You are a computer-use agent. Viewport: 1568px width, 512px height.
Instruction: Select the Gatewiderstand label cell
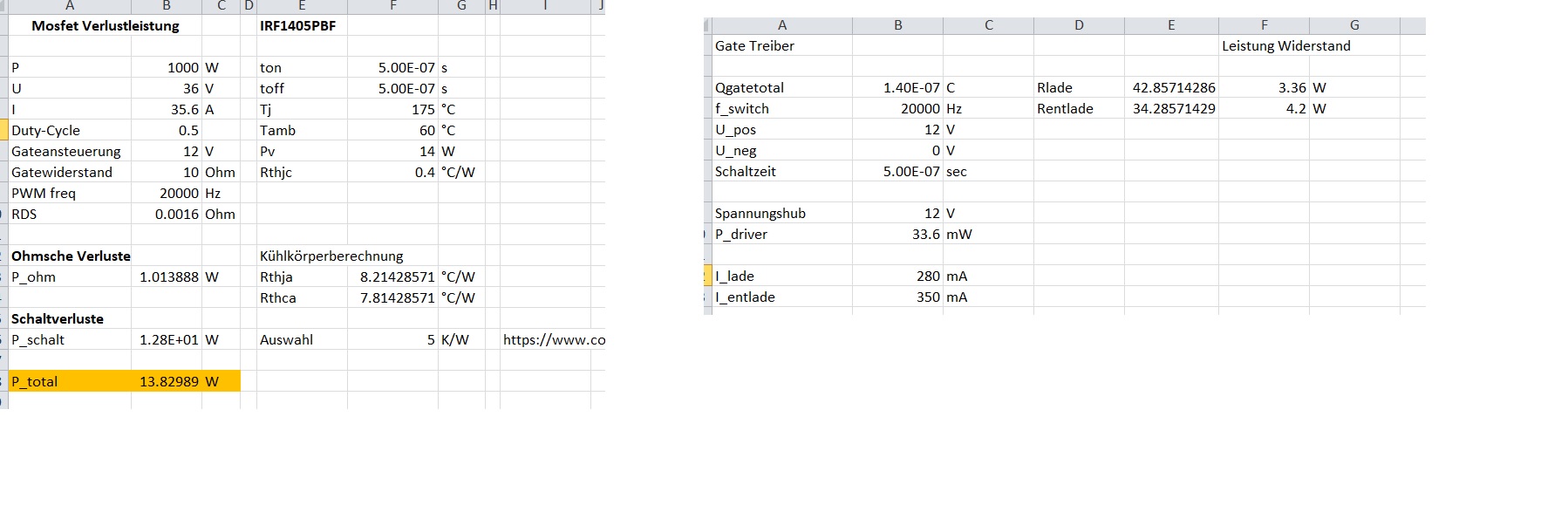click(x=70, y=172)
